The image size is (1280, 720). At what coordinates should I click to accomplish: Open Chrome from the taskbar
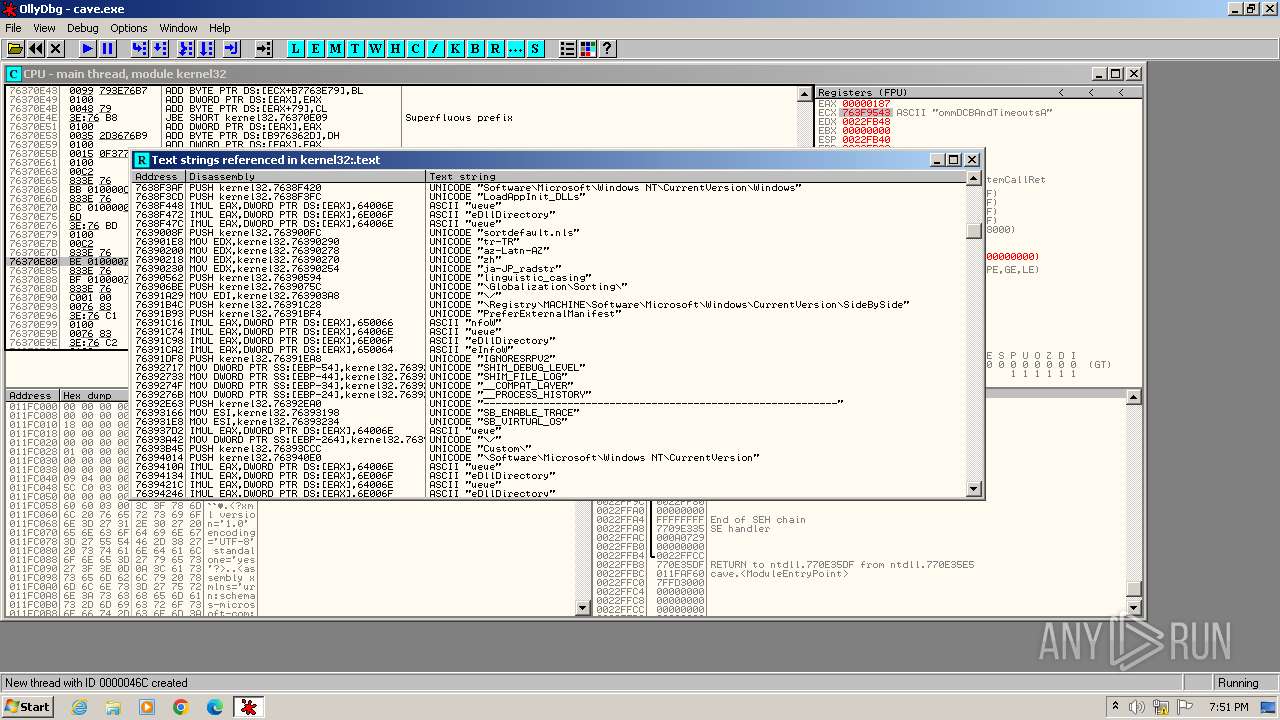(x=181, y=707)
